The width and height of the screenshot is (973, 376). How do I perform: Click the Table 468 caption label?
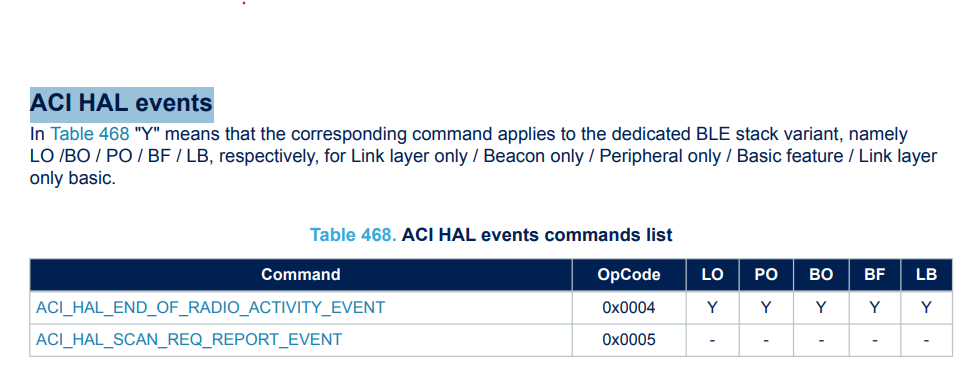353,235
